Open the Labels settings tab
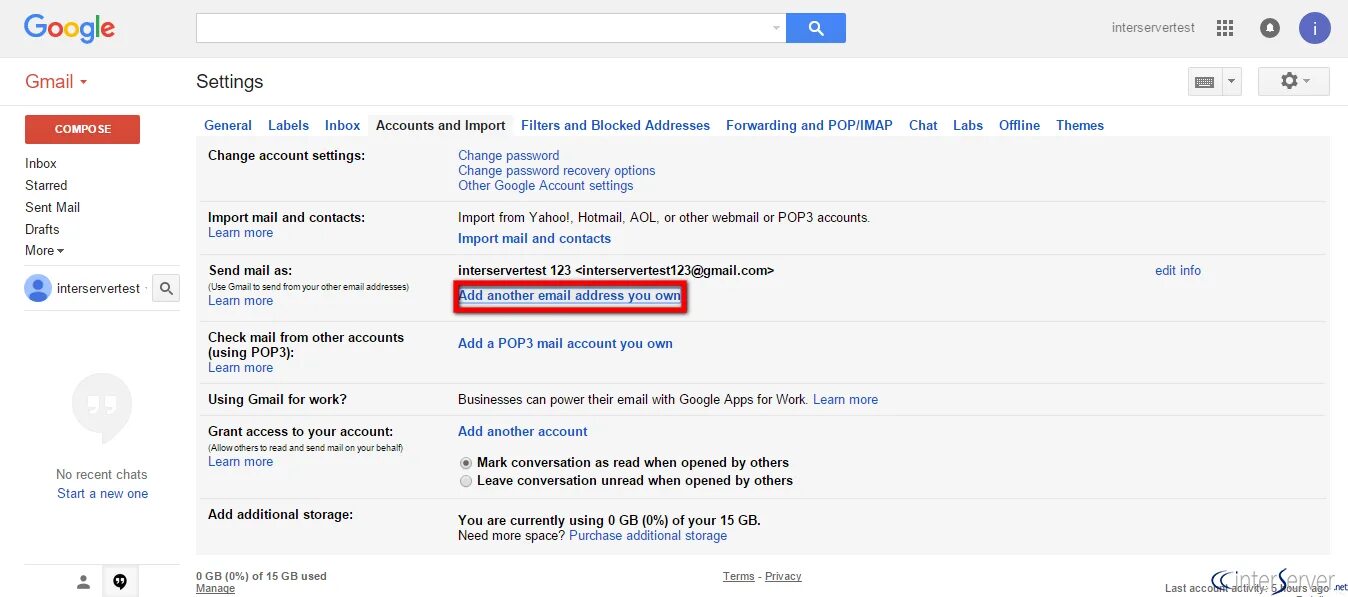Screen dimensions: 1348x597 click(288, 125)
